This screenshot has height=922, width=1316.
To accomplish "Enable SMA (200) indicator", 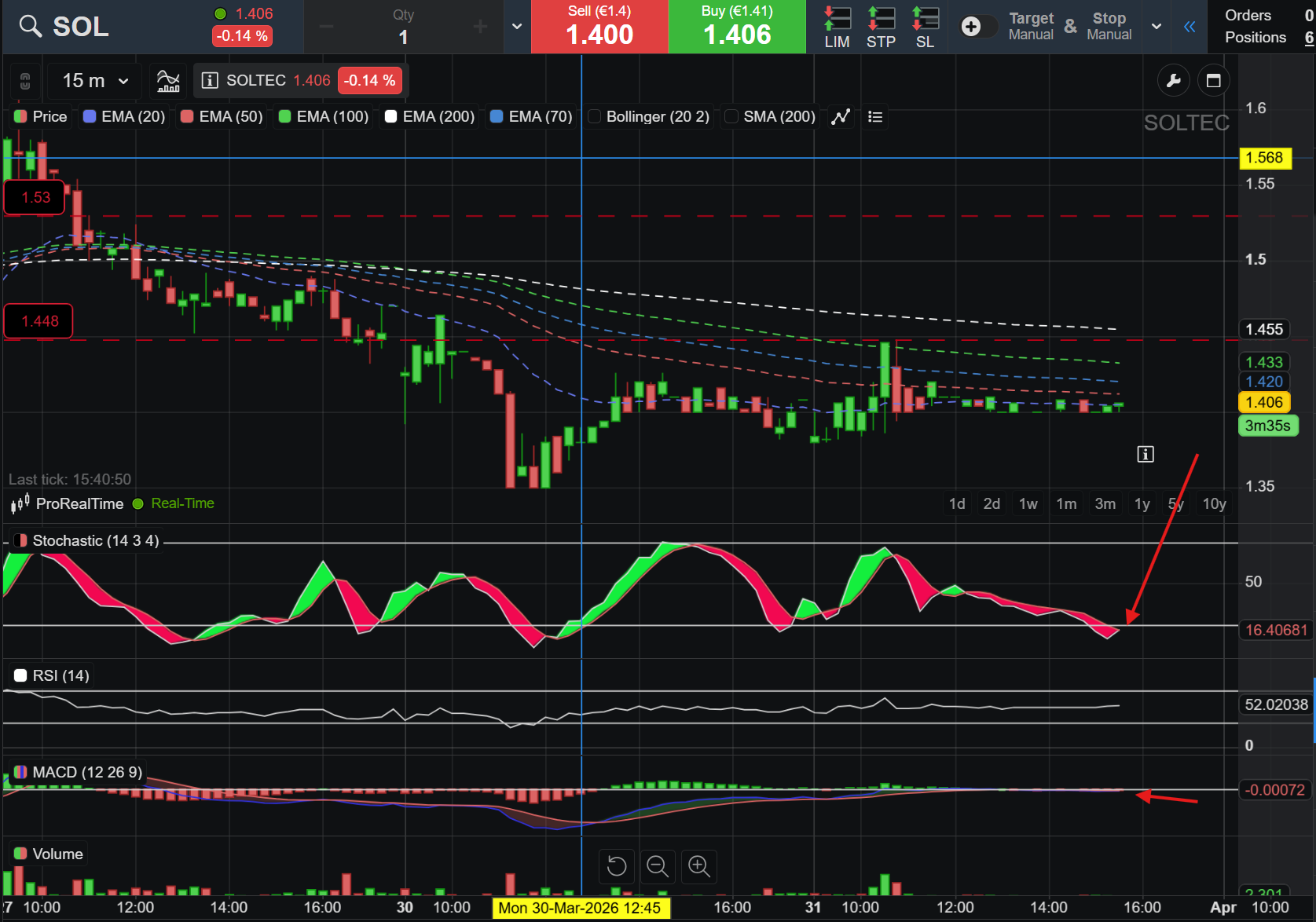I will (770, 116).
